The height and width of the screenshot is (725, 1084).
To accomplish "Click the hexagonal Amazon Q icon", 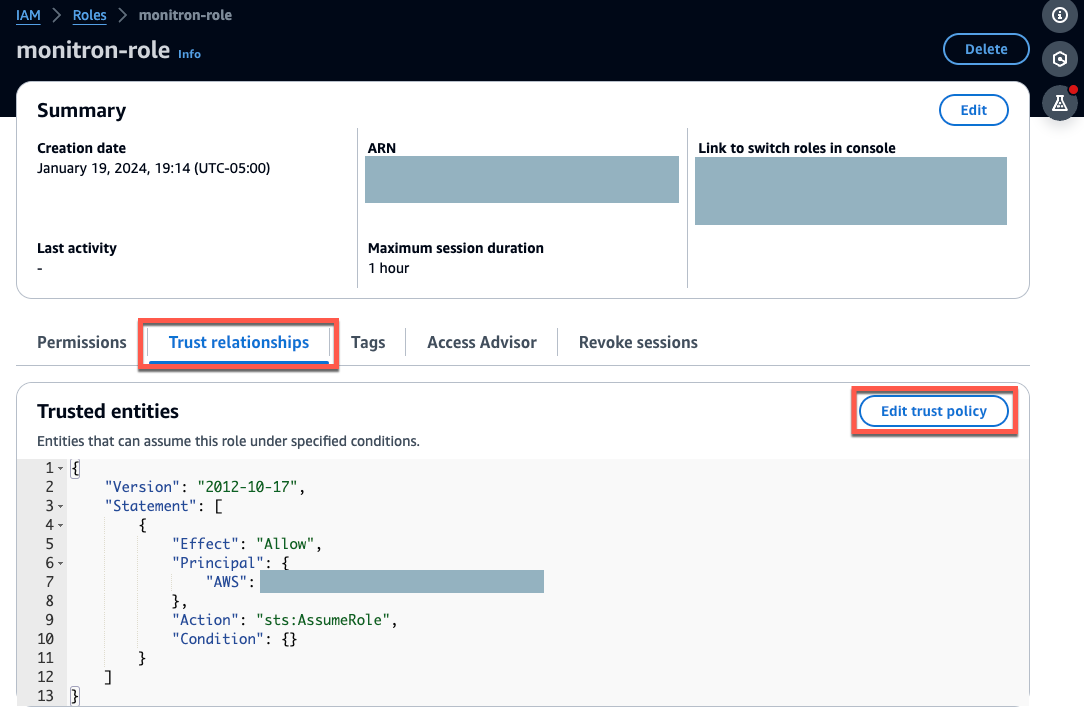I will (x=1060, y=59).
